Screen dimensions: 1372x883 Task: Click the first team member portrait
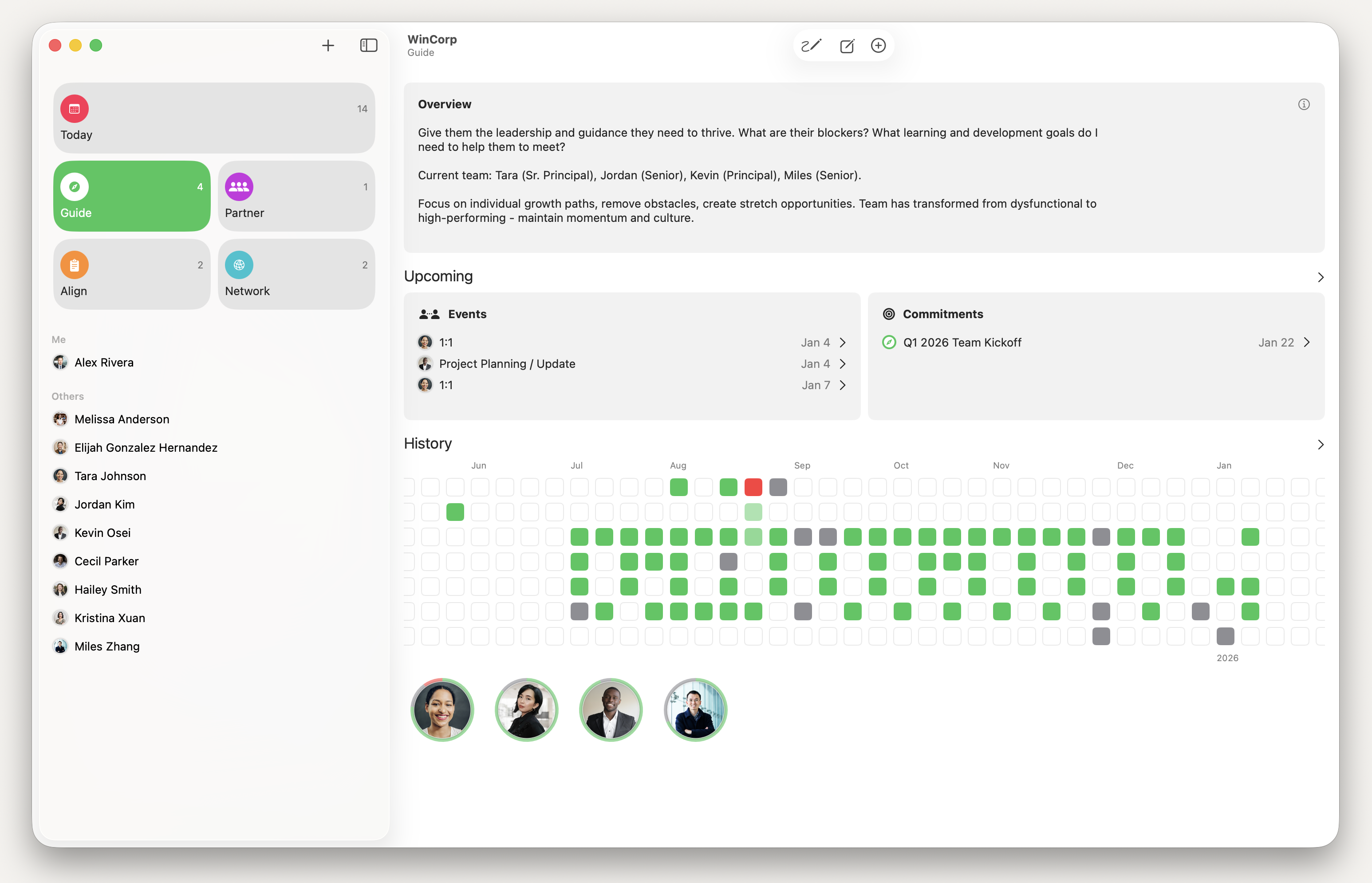click(x=442, y=710)
